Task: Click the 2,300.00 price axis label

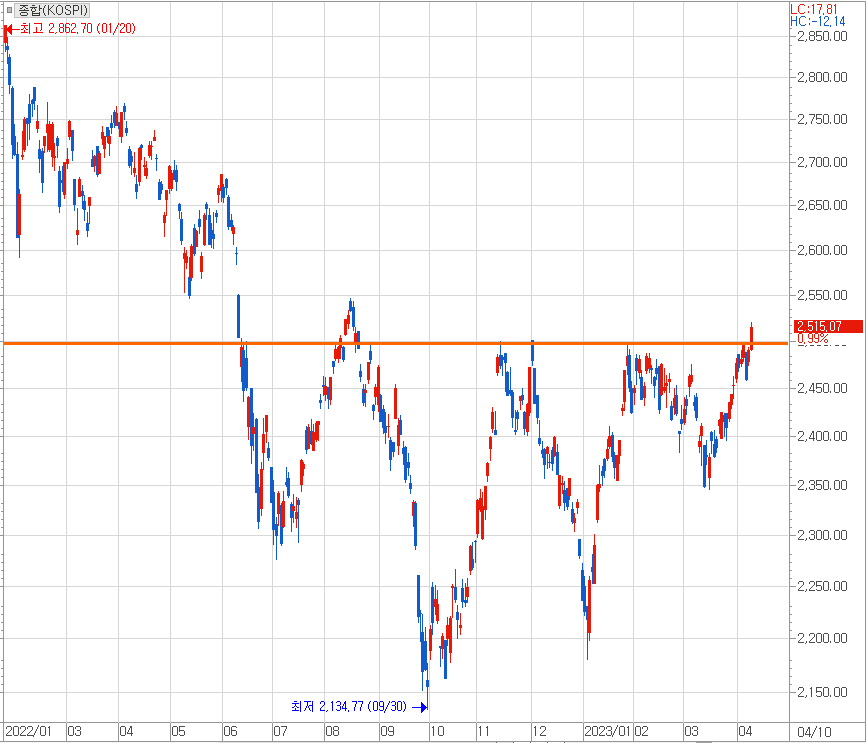Action: pos(823,536)
